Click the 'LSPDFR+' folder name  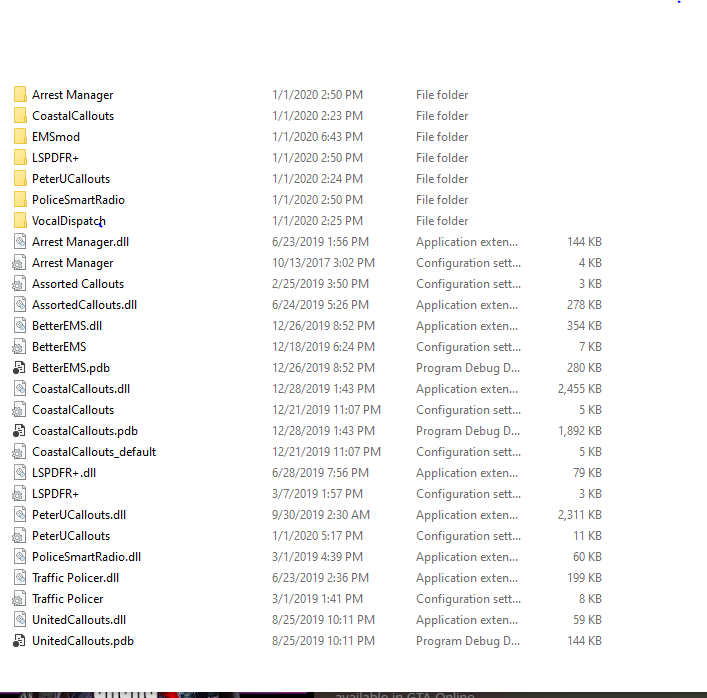[x=55, y=158]
